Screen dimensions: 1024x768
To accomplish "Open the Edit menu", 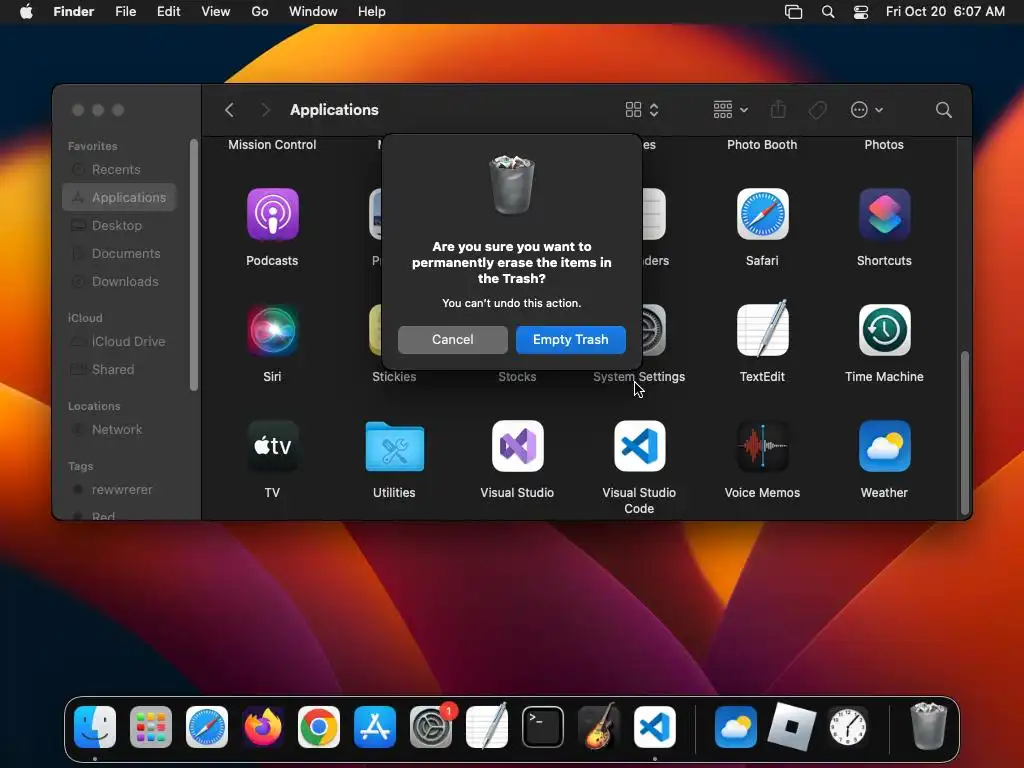I will 168,12.
